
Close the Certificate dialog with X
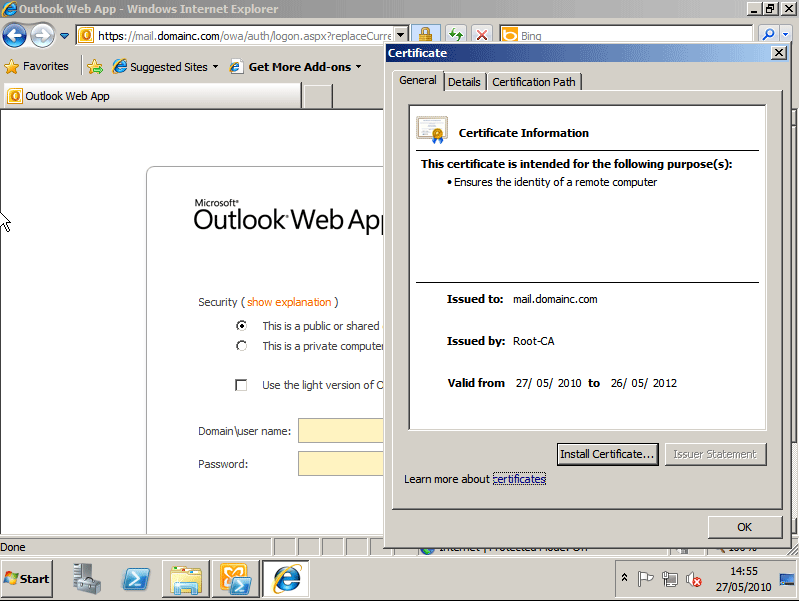pos(779,53)
